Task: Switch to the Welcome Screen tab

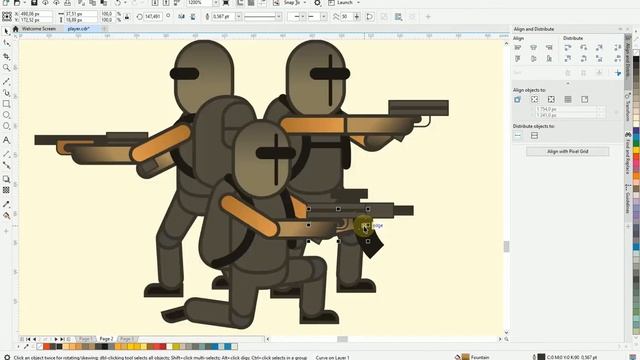Action: (x=38, y=29)
